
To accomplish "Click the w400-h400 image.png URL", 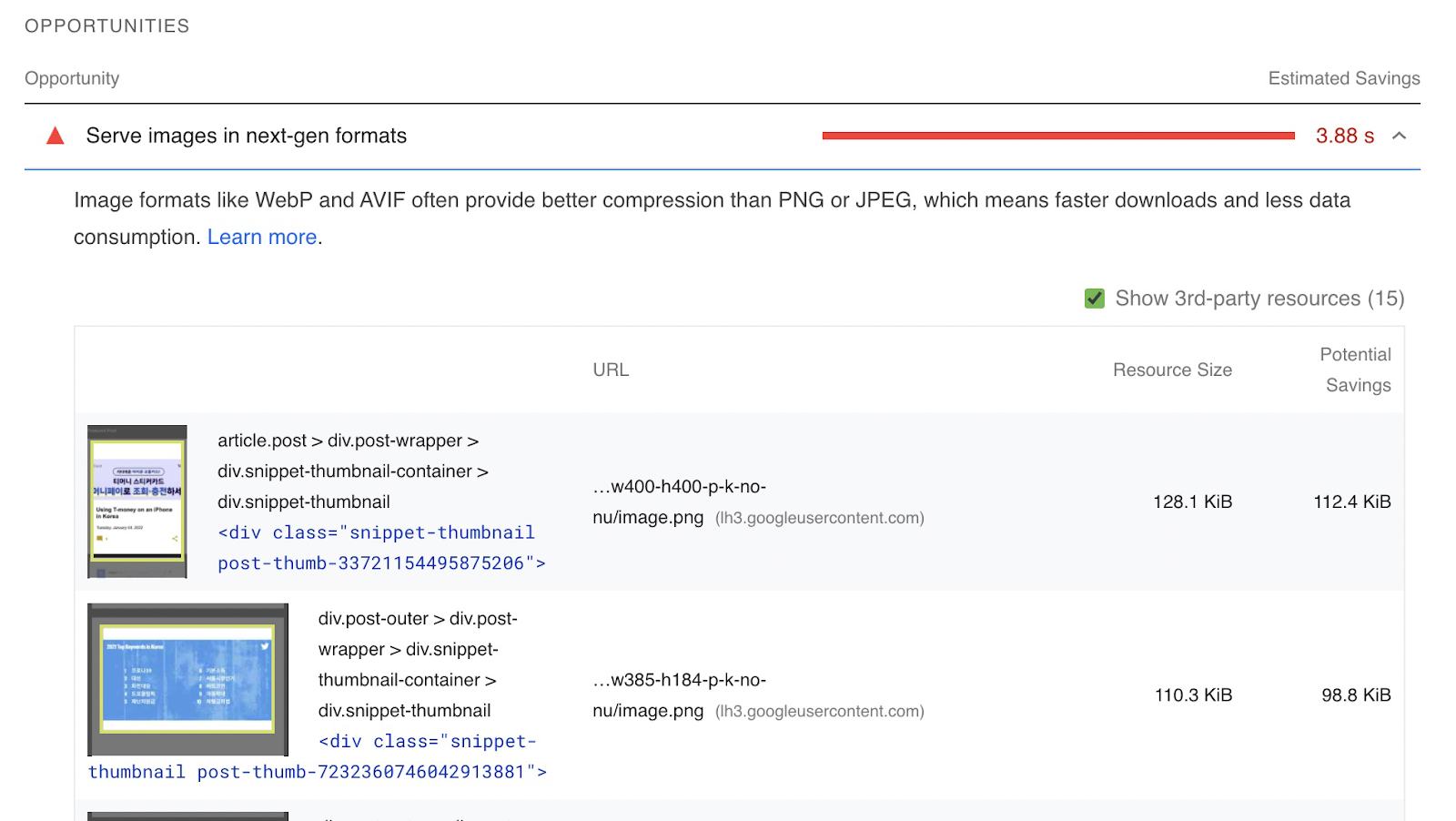I will pyautogui.click(x=679, y=502).
